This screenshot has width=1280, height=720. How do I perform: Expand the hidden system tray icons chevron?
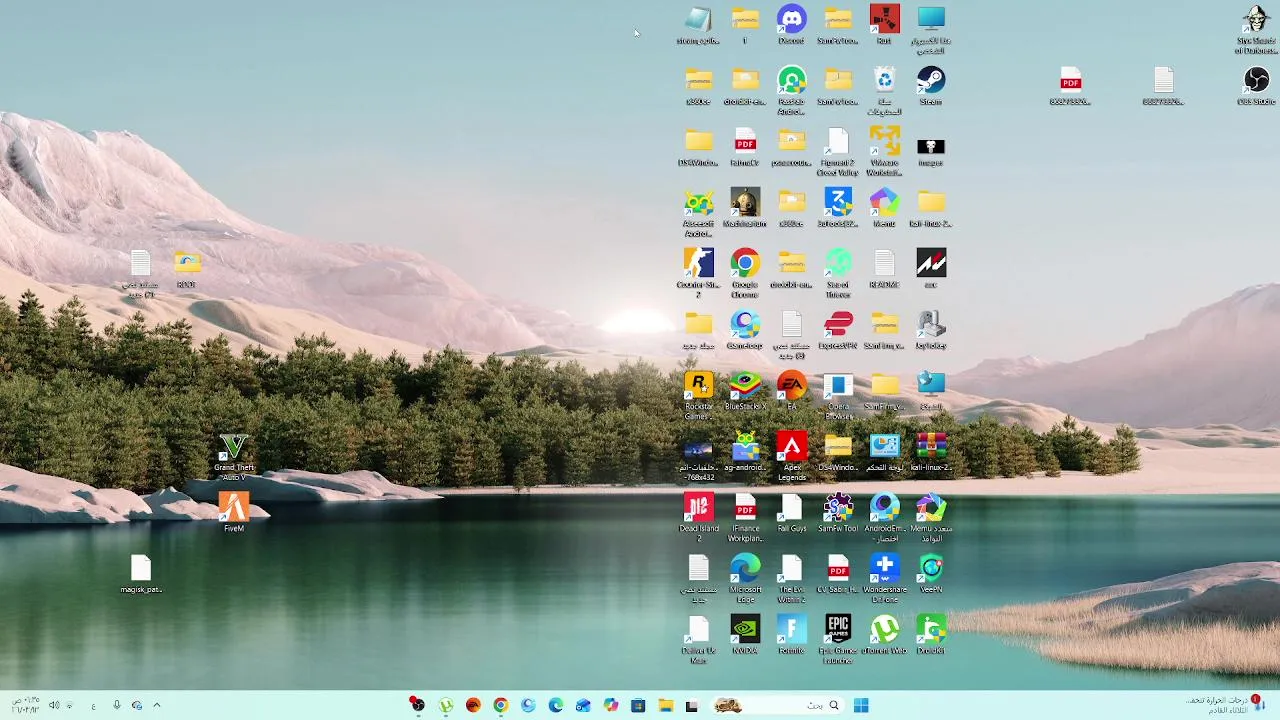coord(156,705)
